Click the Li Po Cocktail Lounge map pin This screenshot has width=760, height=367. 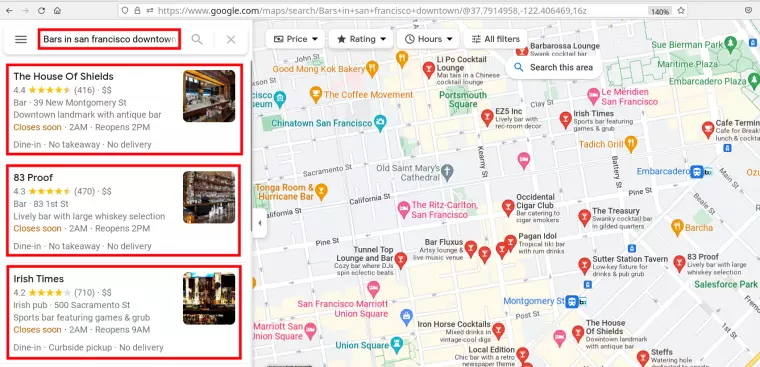428,69
